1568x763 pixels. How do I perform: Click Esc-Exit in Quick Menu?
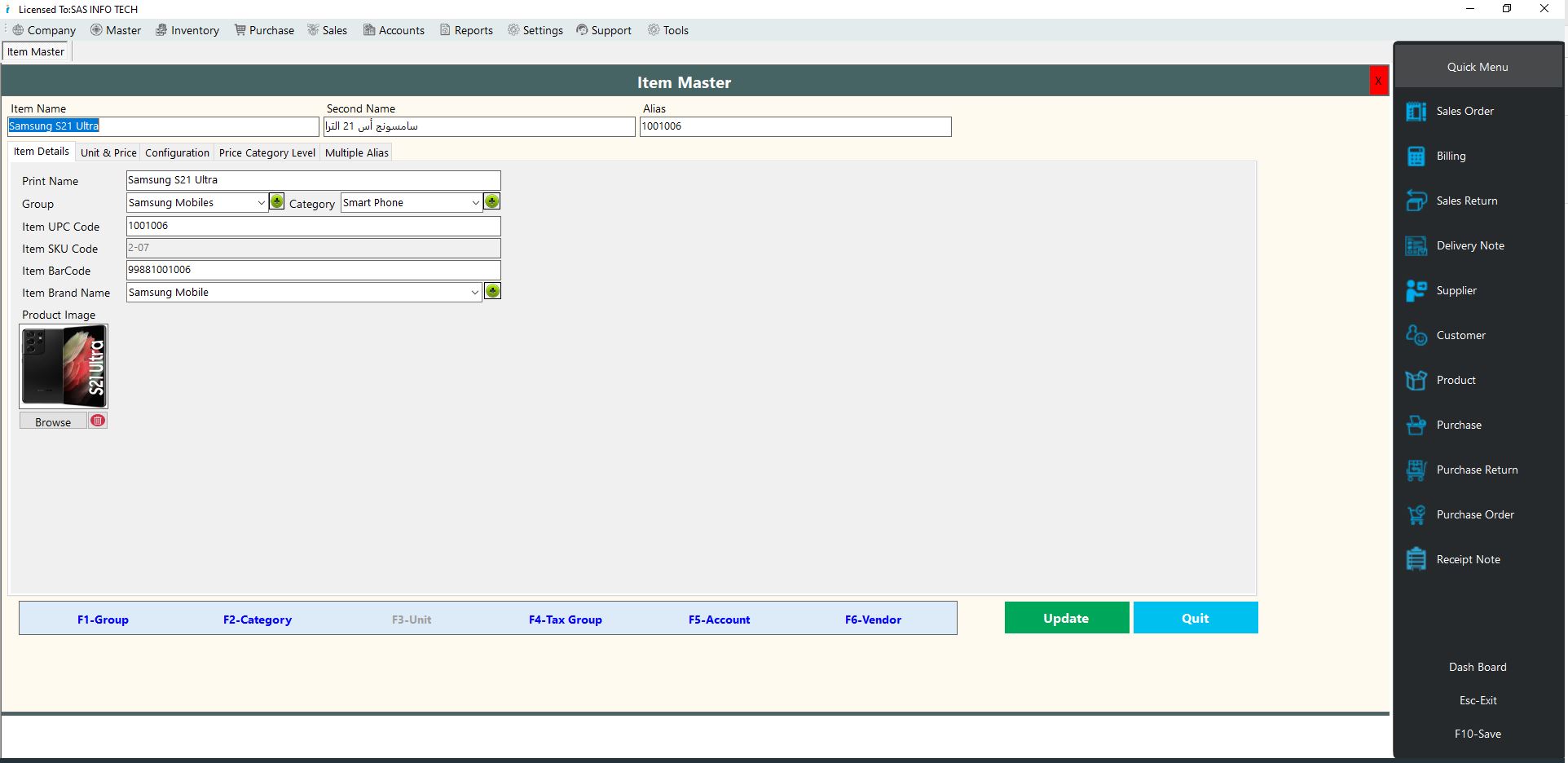click(1478, 700)
